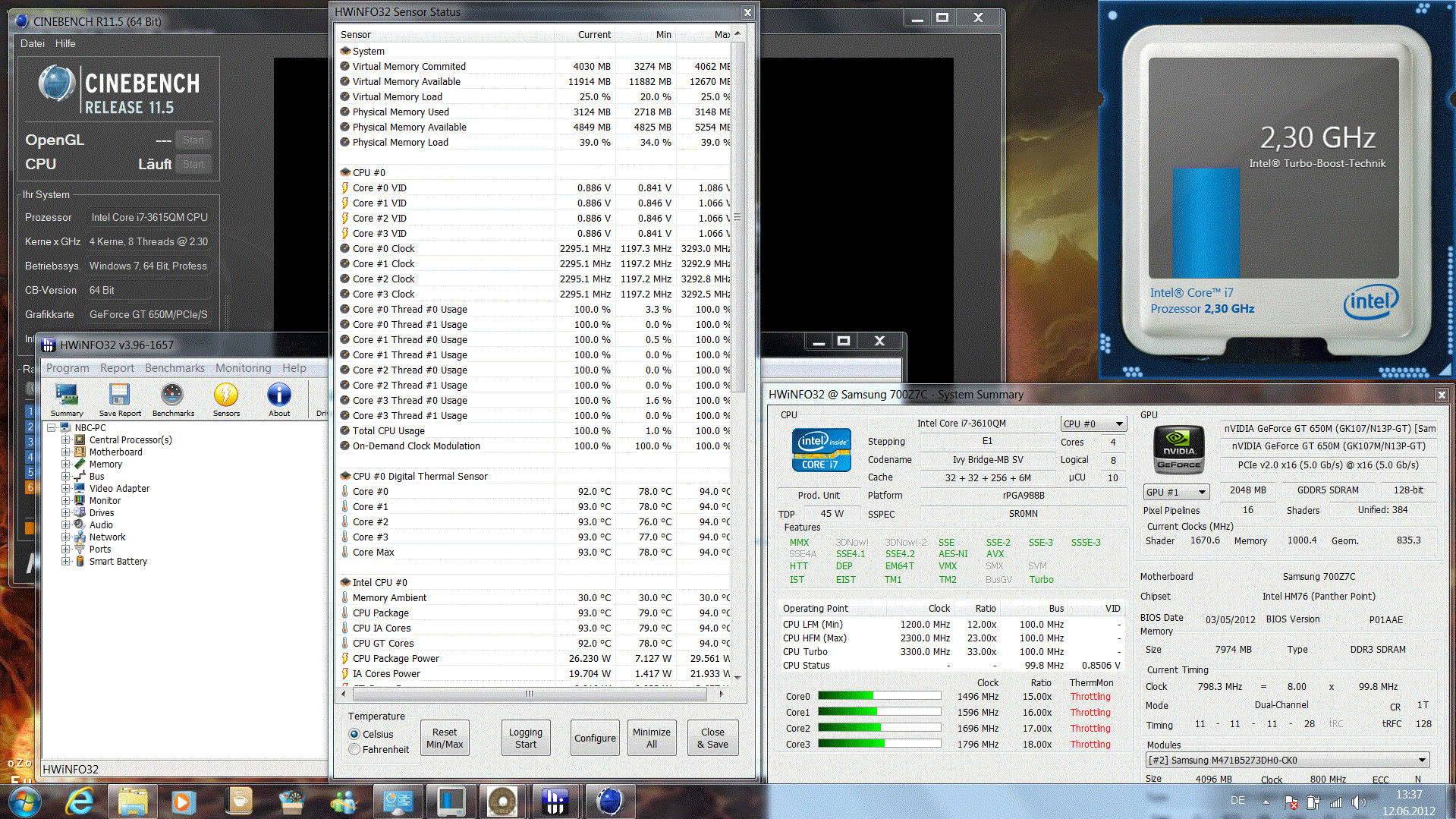Screen dimensions: 1456x819
Task: Select the CPU Package Power sensor row
Action: tap(535, 658)
